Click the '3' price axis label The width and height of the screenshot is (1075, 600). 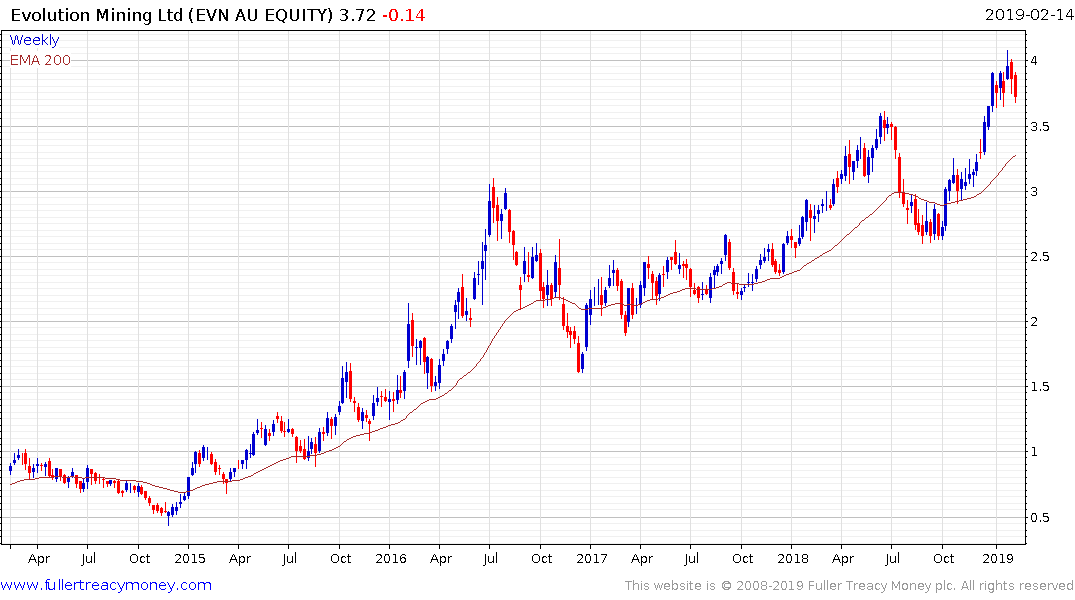1034,191
